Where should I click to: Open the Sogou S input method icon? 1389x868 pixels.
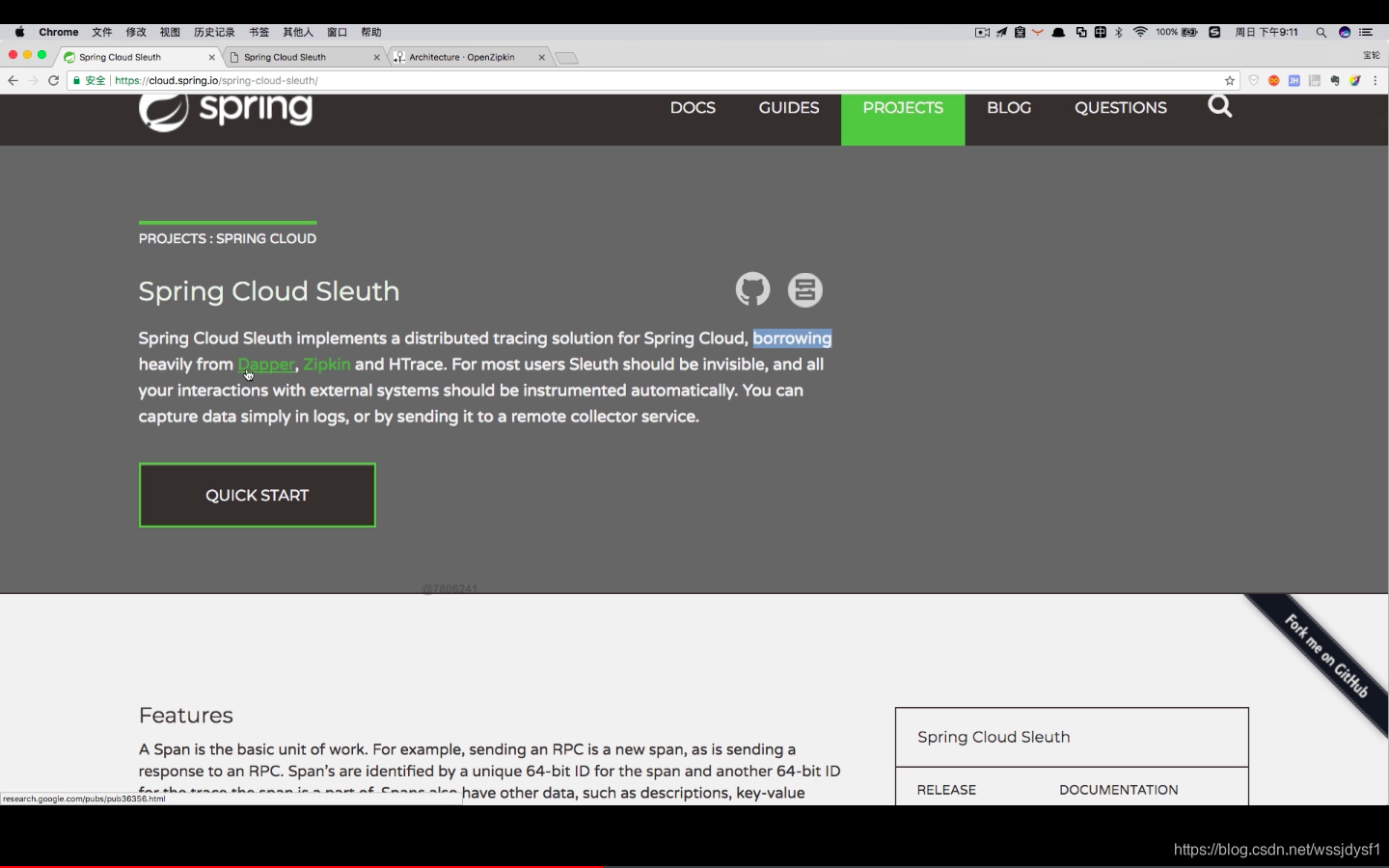point(1214,32)
